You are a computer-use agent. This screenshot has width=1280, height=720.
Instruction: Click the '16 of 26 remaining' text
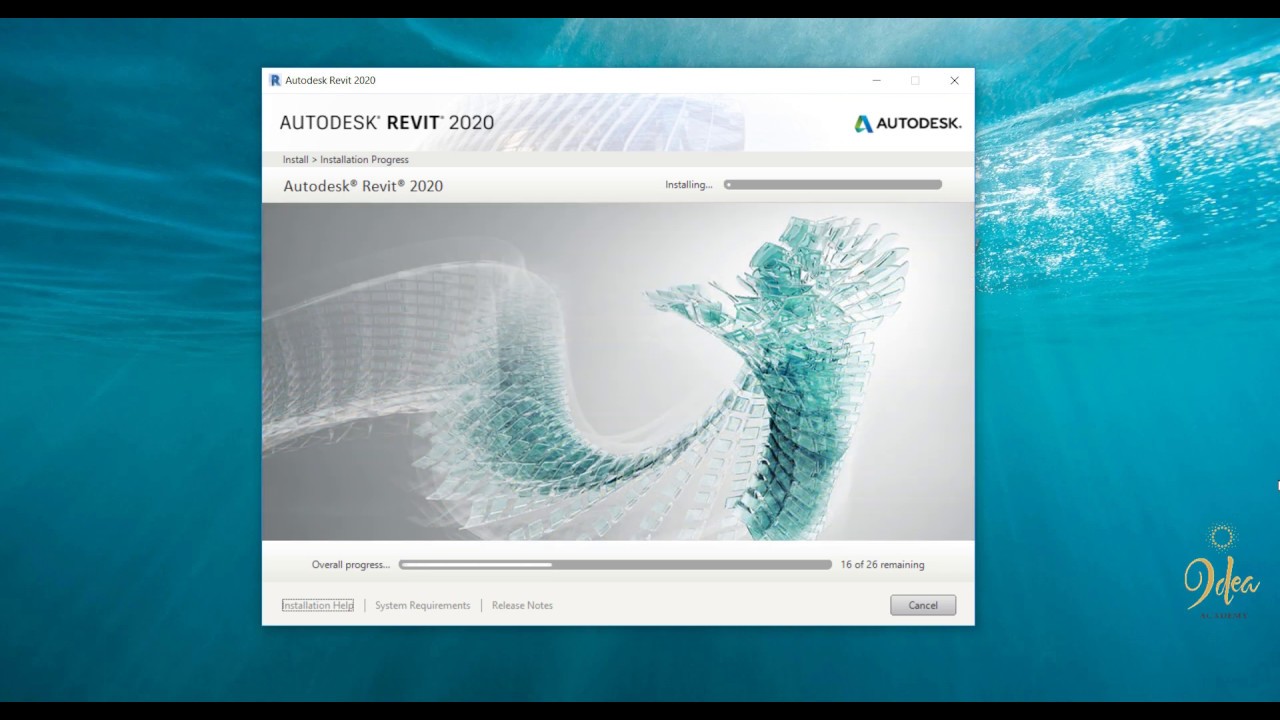pyautogui.click(x=882, y=565)
